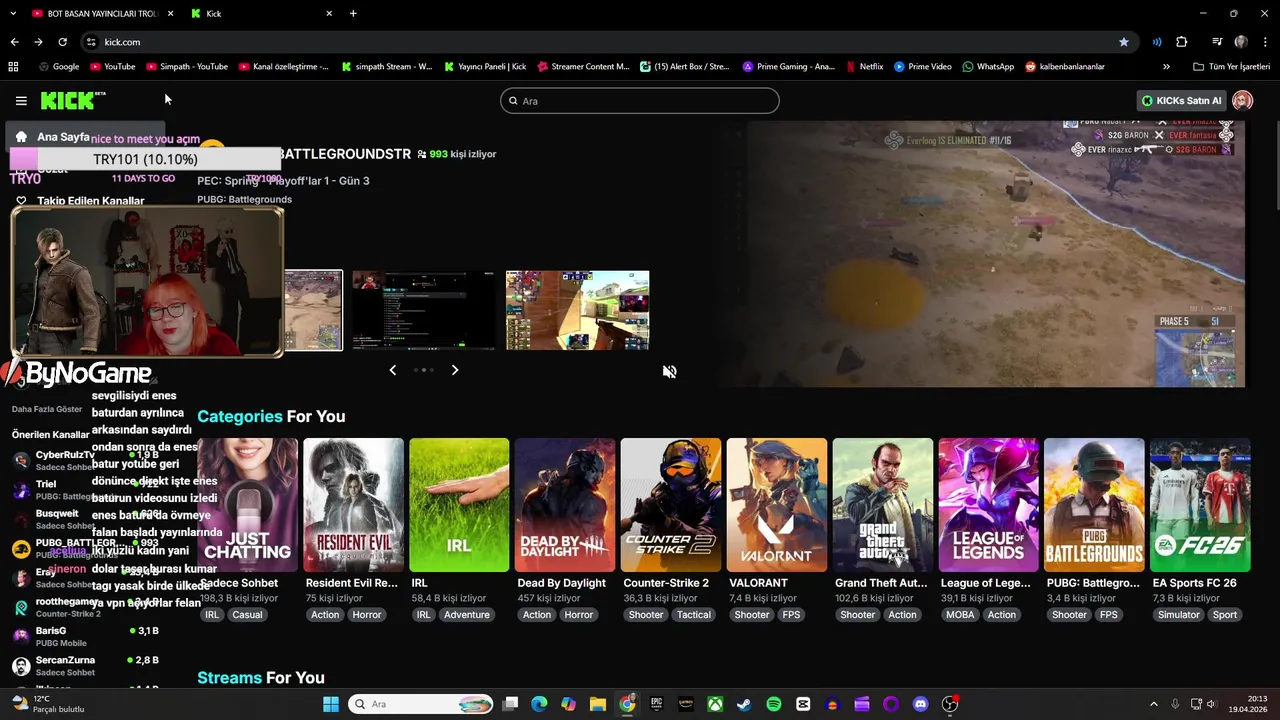Click the Adventure tag under IRL card

[x=467, y=615]
